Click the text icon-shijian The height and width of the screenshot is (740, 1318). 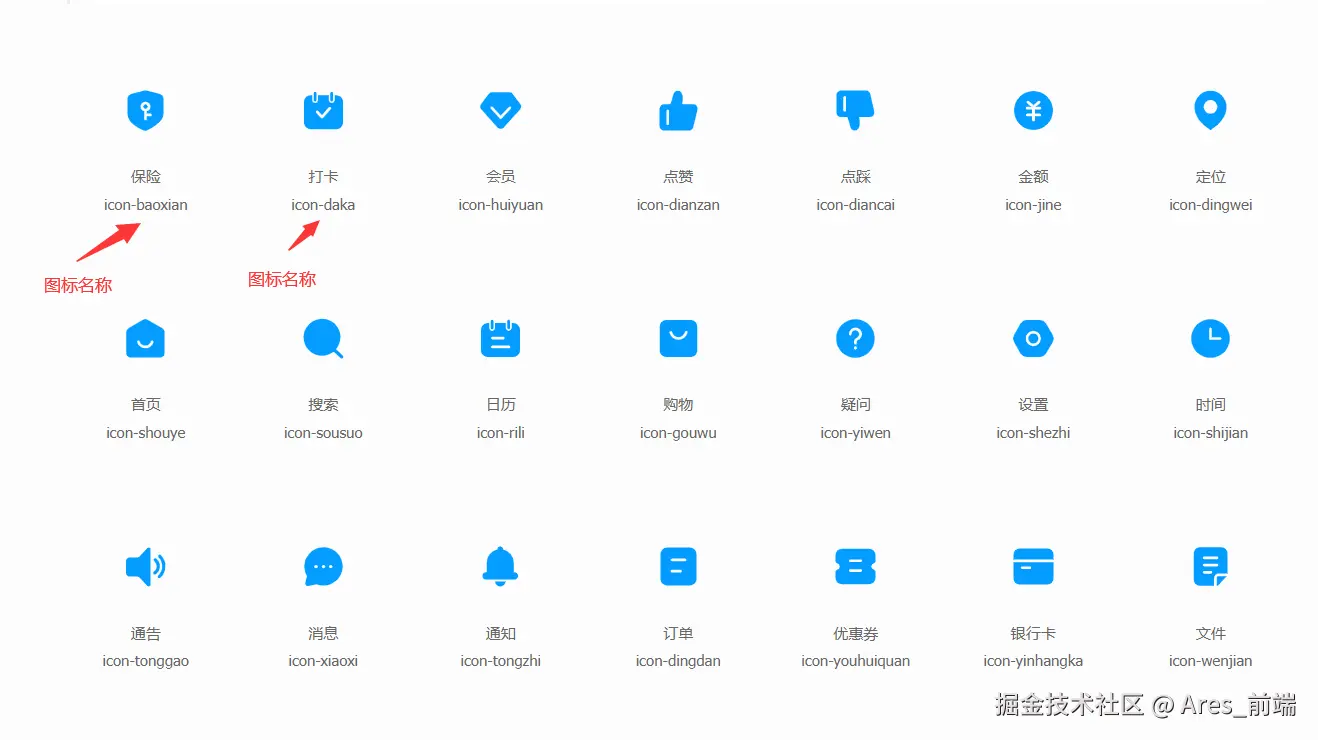(x=1210, y=433)
